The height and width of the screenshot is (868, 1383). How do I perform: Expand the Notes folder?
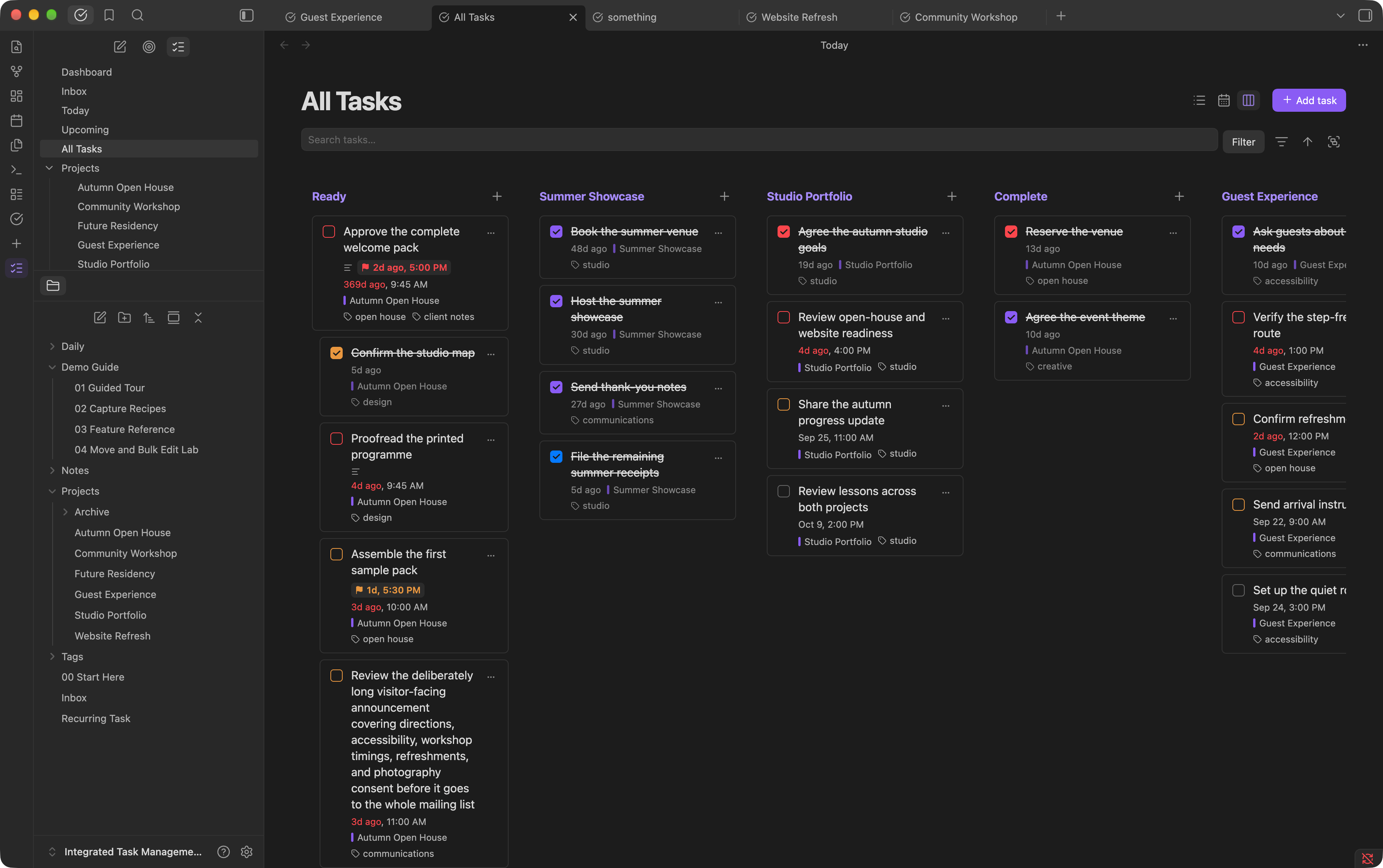tap(52, 470)
